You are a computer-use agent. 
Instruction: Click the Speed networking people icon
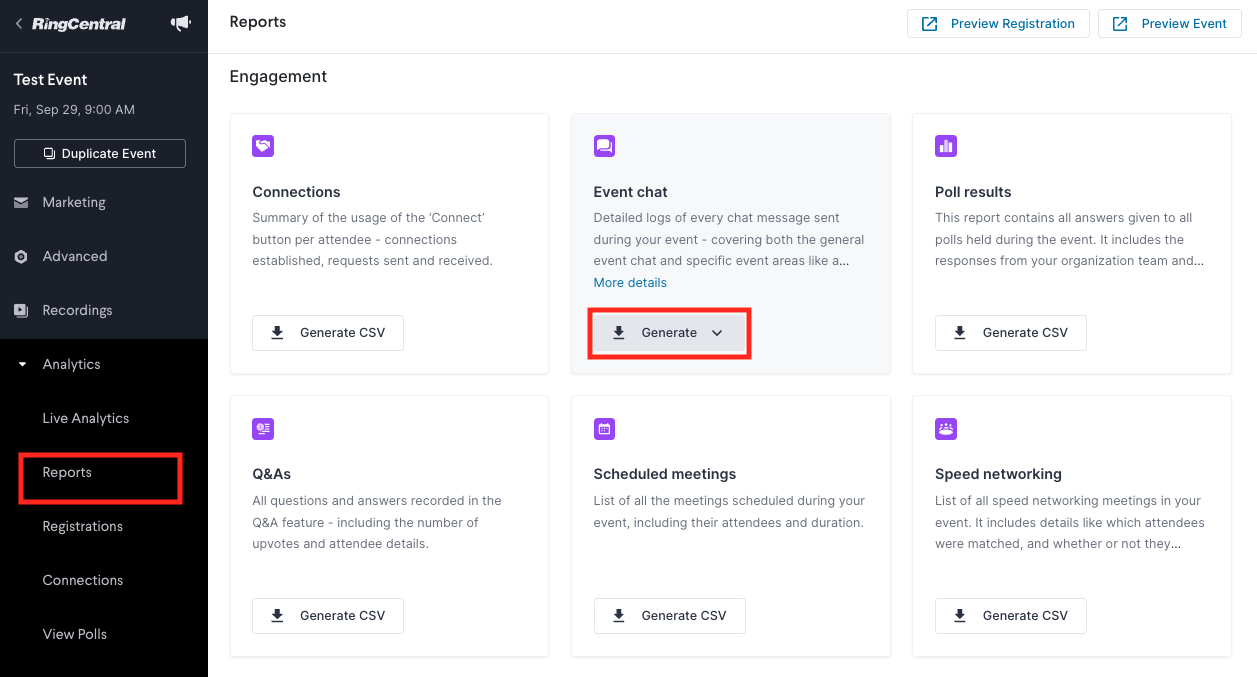pyautogui.click(x=946, y=429)
